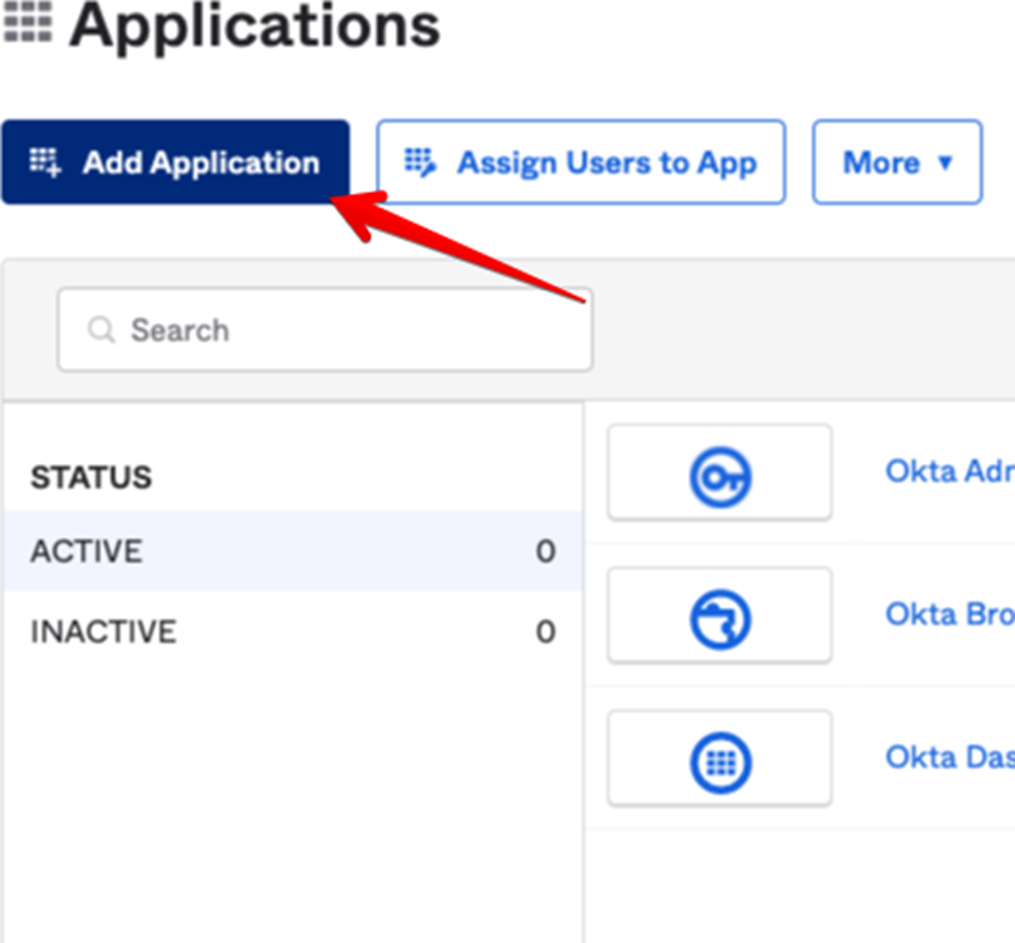The width and height of the screenshot is (1015, 943).
Task: Open the Okta Browser application link
Action: coord(948,613)
